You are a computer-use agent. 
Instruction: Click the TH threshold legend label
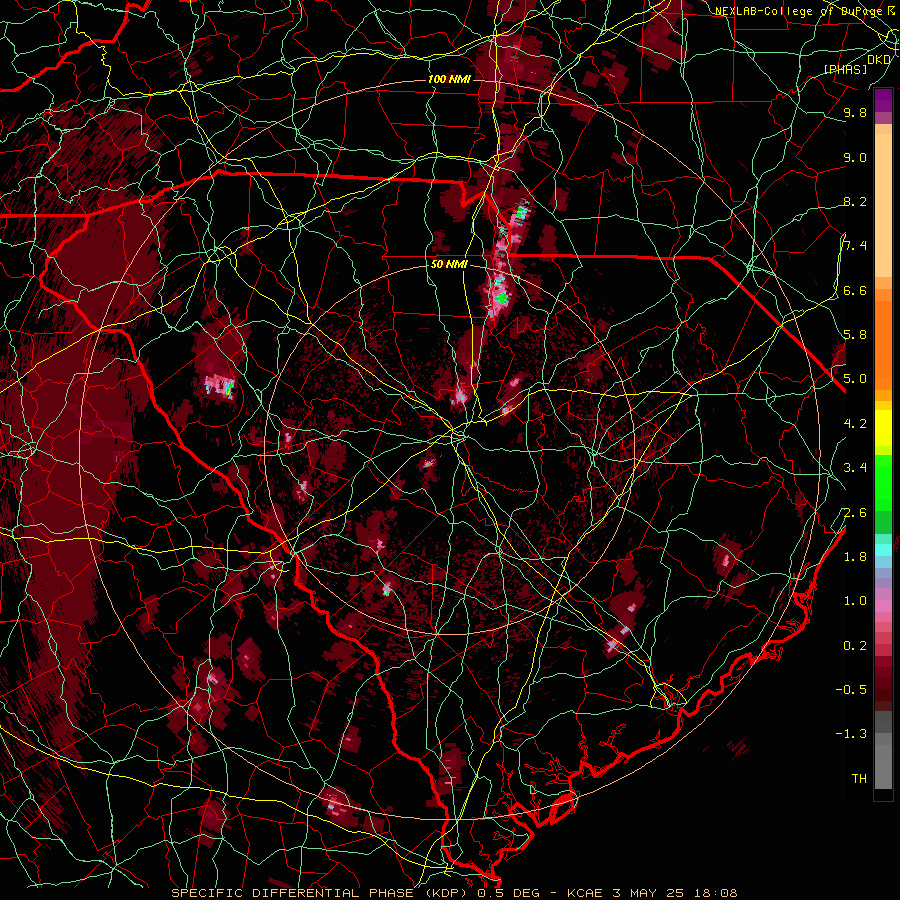[x=859, y=779]
